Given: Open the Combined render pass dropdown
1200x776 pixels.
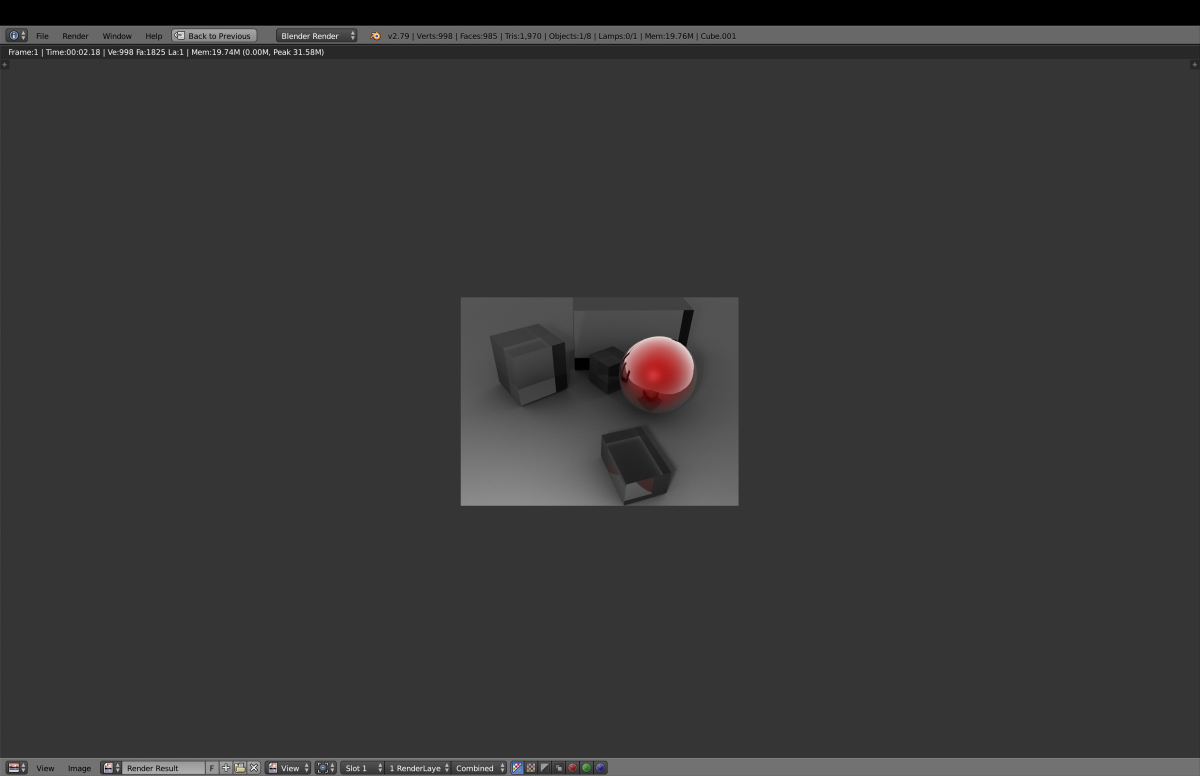Looking at the screenshot, I should (x=480, y=768).
